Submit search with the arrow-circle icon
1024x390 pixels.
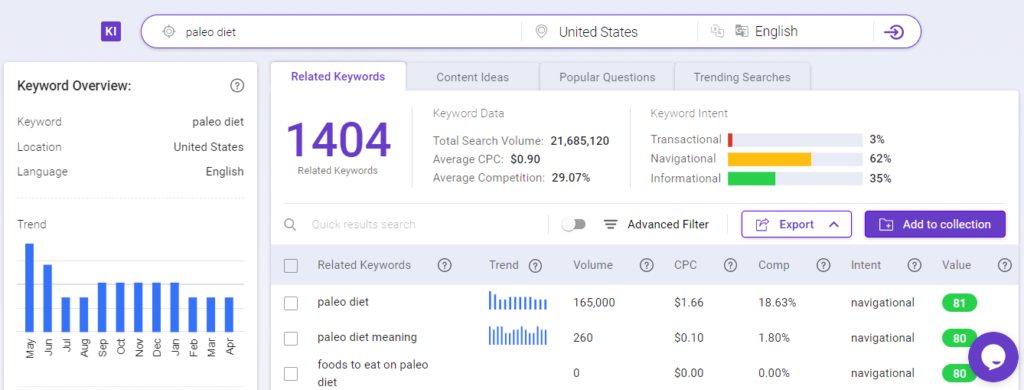tap(893, 32)
